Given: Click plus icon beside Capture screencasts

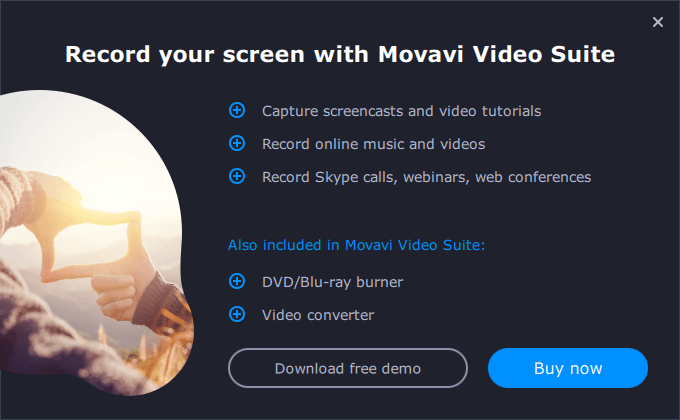Looking at the screenshot, I should [237, 110].
